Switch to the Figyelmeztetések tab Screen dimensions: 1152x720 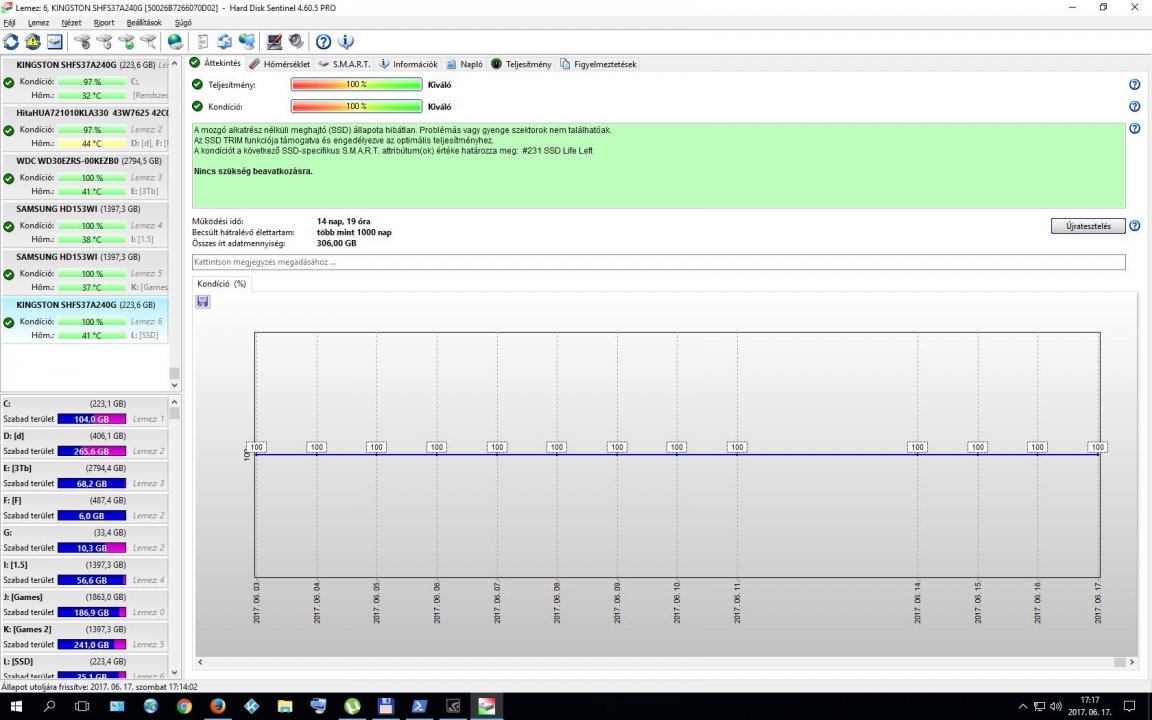[598, 64]
